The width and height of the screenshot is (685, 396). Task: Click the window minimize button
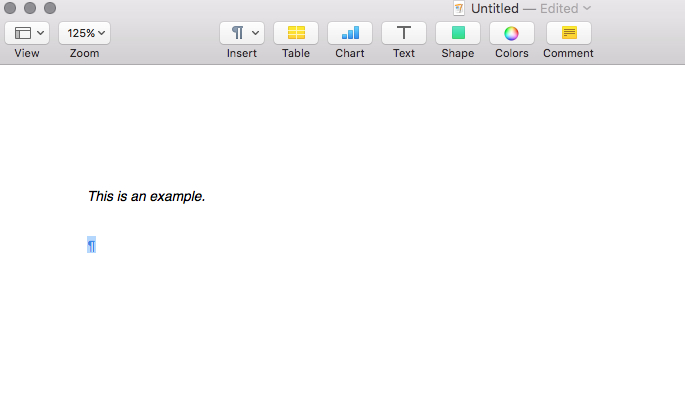(30, 8)
